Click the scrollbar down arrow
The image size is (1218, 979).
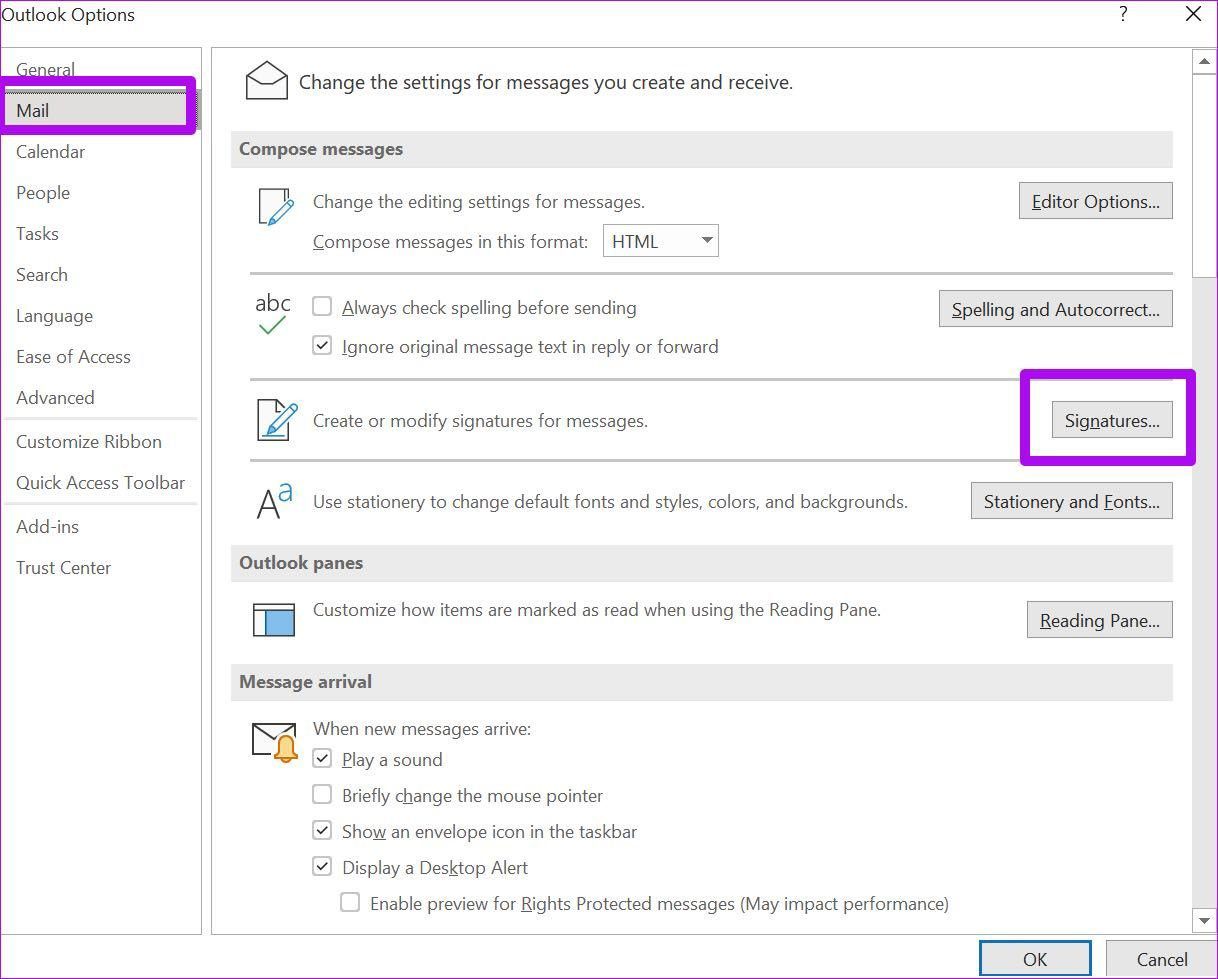[x=1204, y=920]
